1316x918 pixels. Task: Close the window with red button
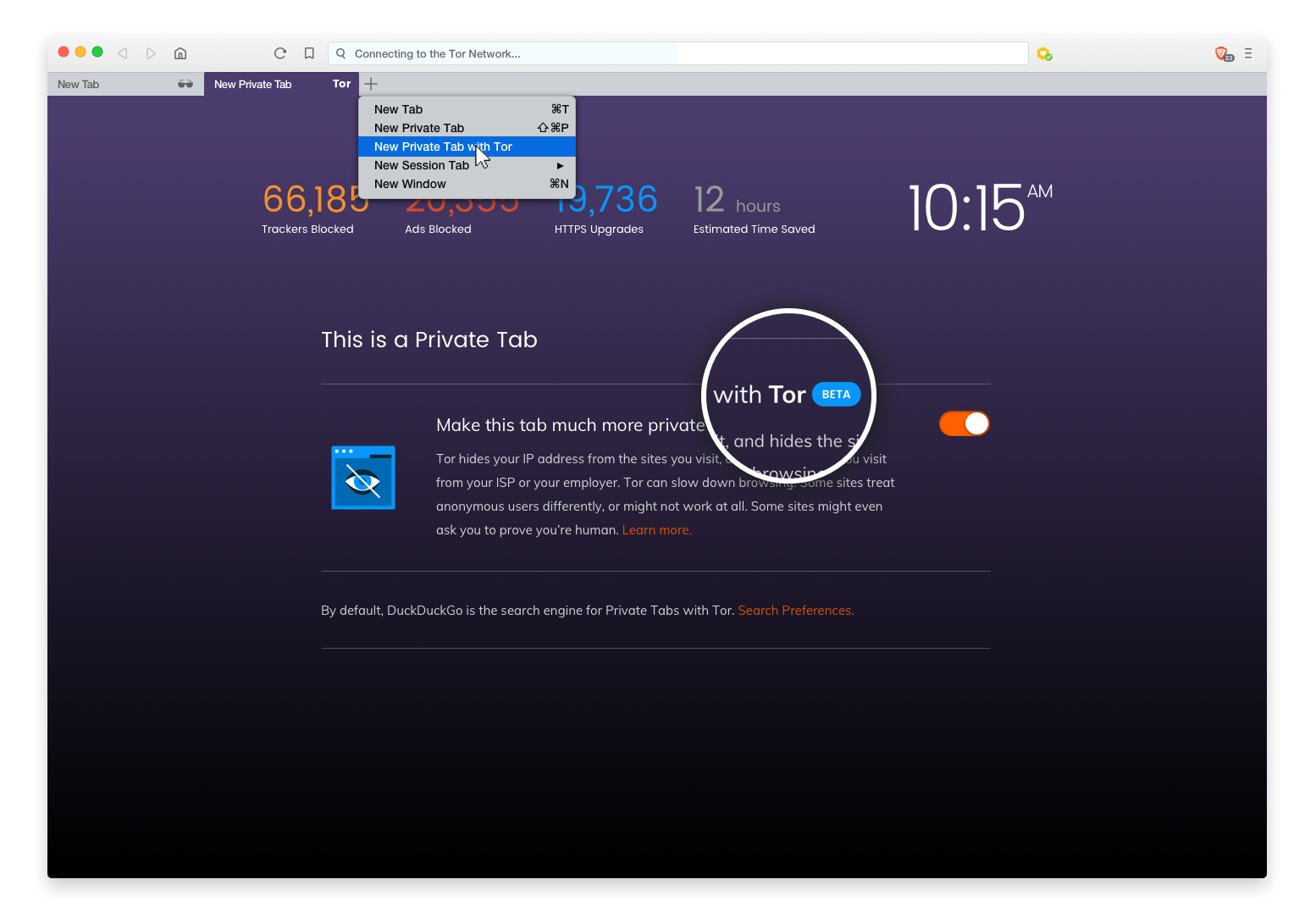tap(64, 53)
